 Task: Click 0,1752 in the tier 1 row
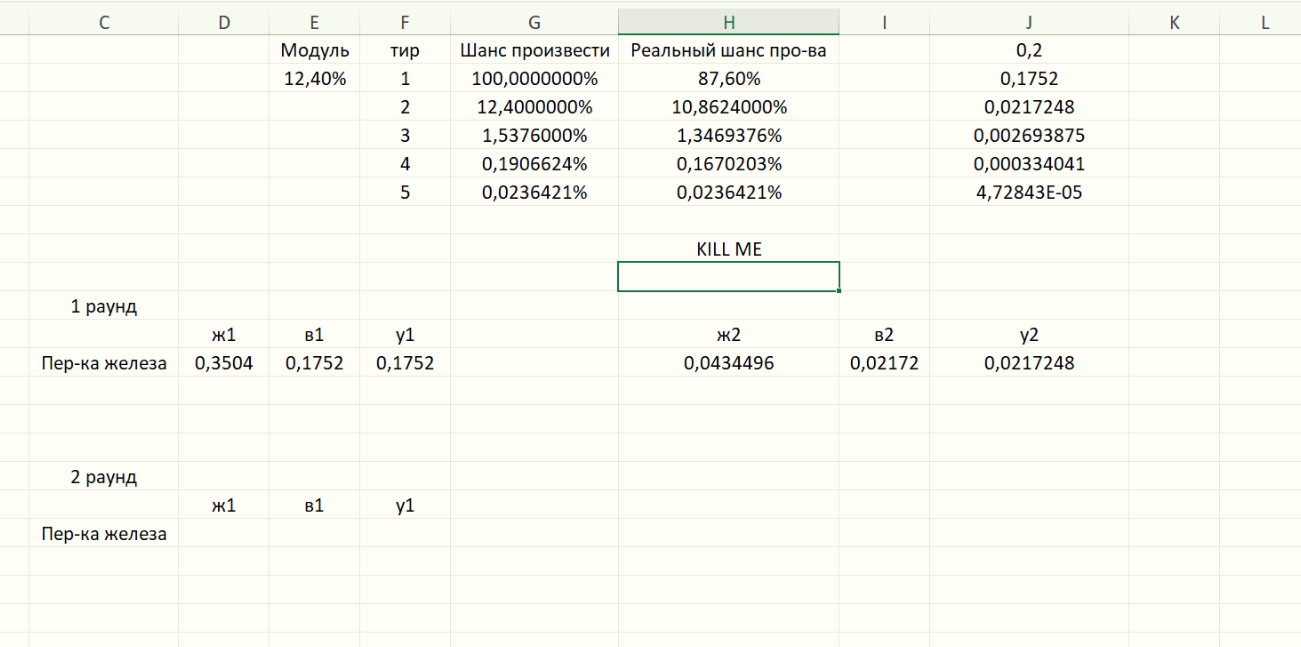click(1029, 79)
